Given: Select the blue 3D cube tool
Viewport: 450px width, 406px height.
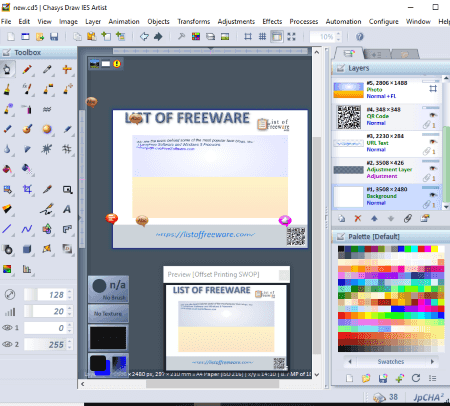Looking at the screenshot, I should (x=27, y=249).
